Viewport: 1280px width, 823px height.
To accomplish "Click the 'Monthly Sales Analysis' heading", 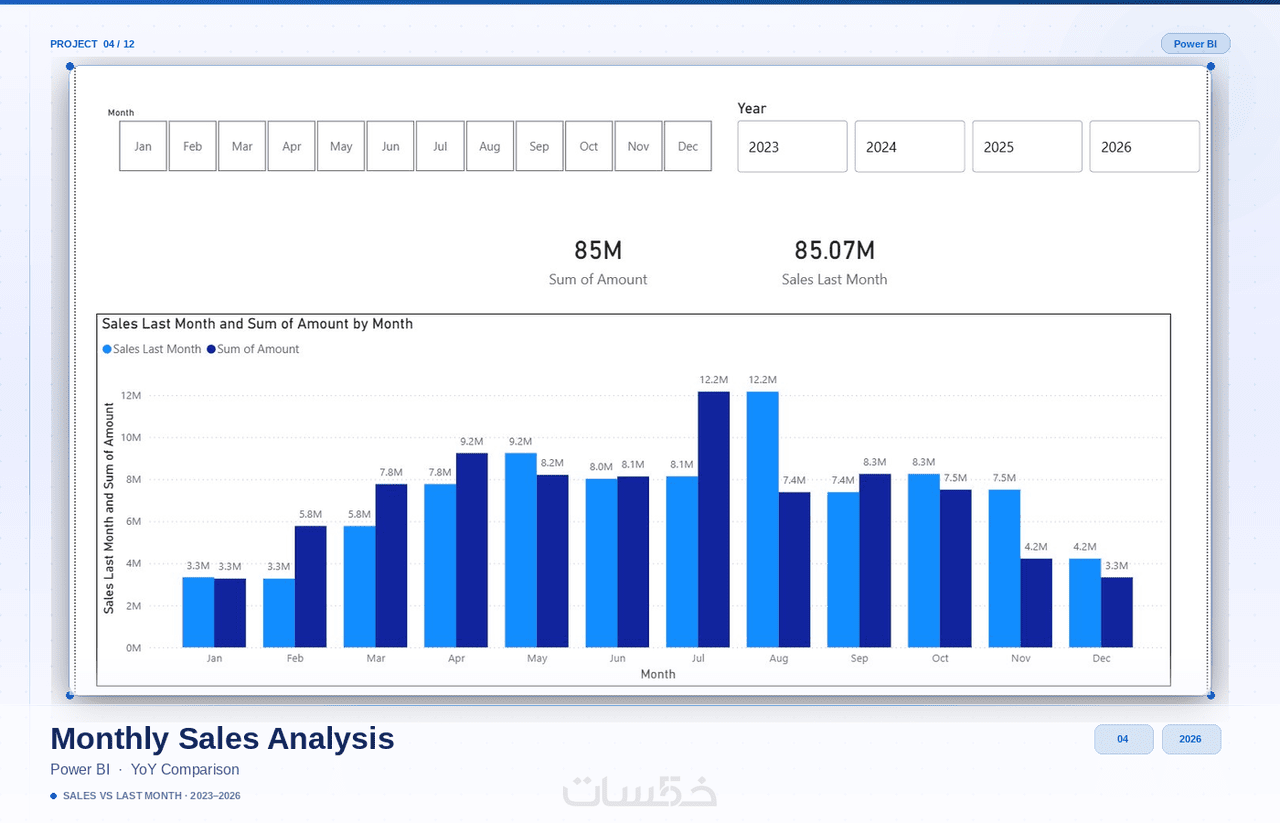I will (222, 738).
